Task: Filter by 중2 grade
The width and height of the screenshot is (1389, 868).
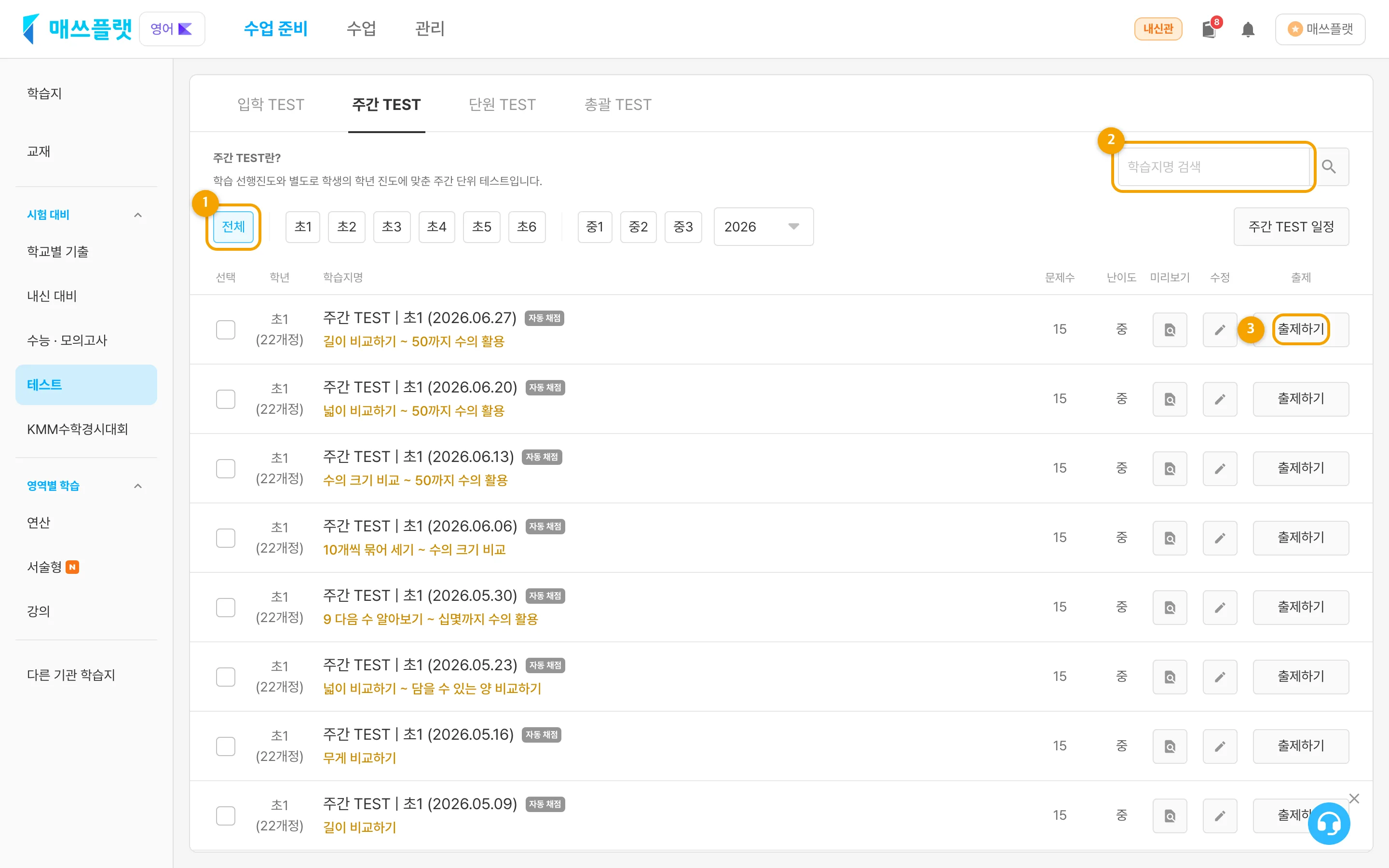Action: 638,227
